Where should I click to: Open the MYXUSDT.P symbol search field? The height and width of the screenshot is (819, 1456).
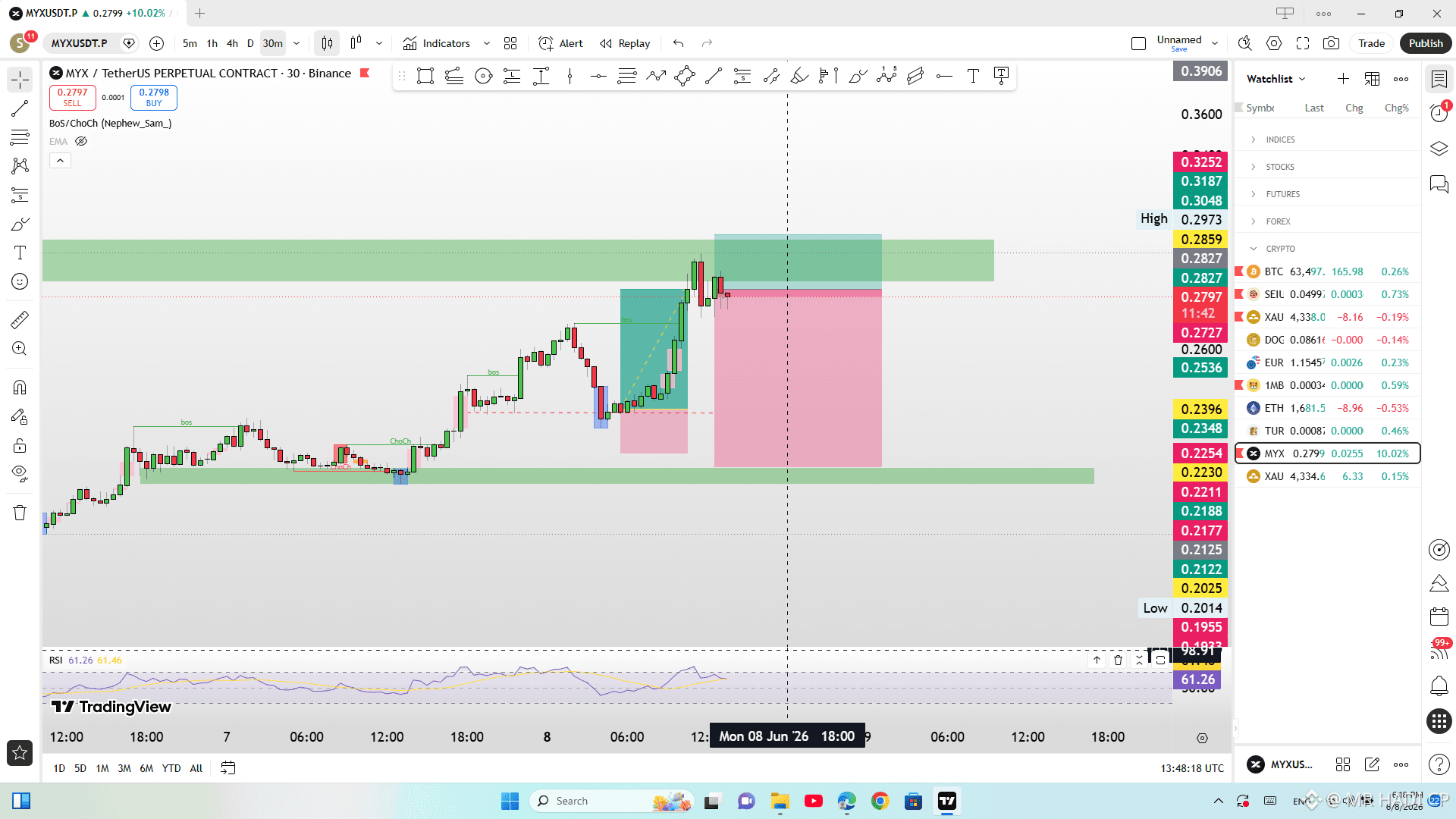[x=79, y=43]
